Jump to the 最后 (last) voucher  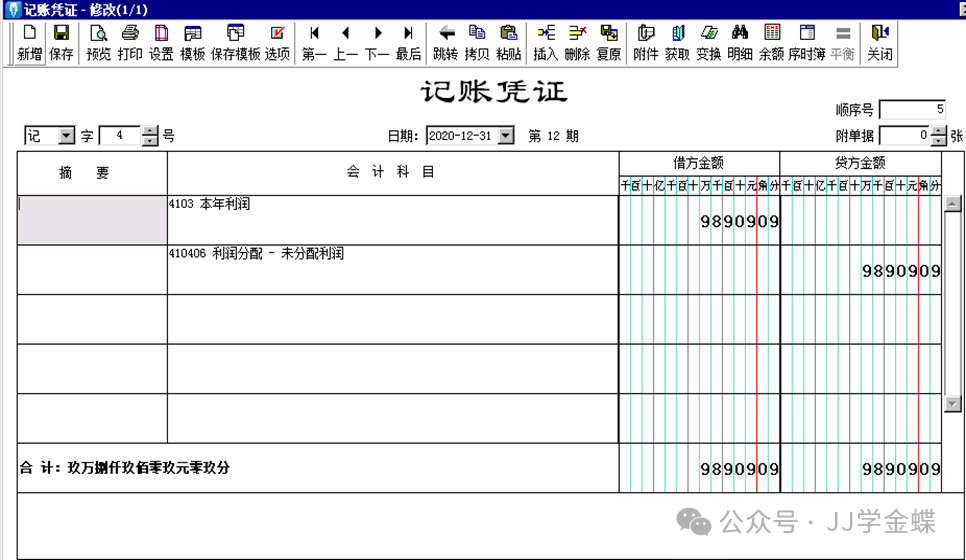(408, 42)
